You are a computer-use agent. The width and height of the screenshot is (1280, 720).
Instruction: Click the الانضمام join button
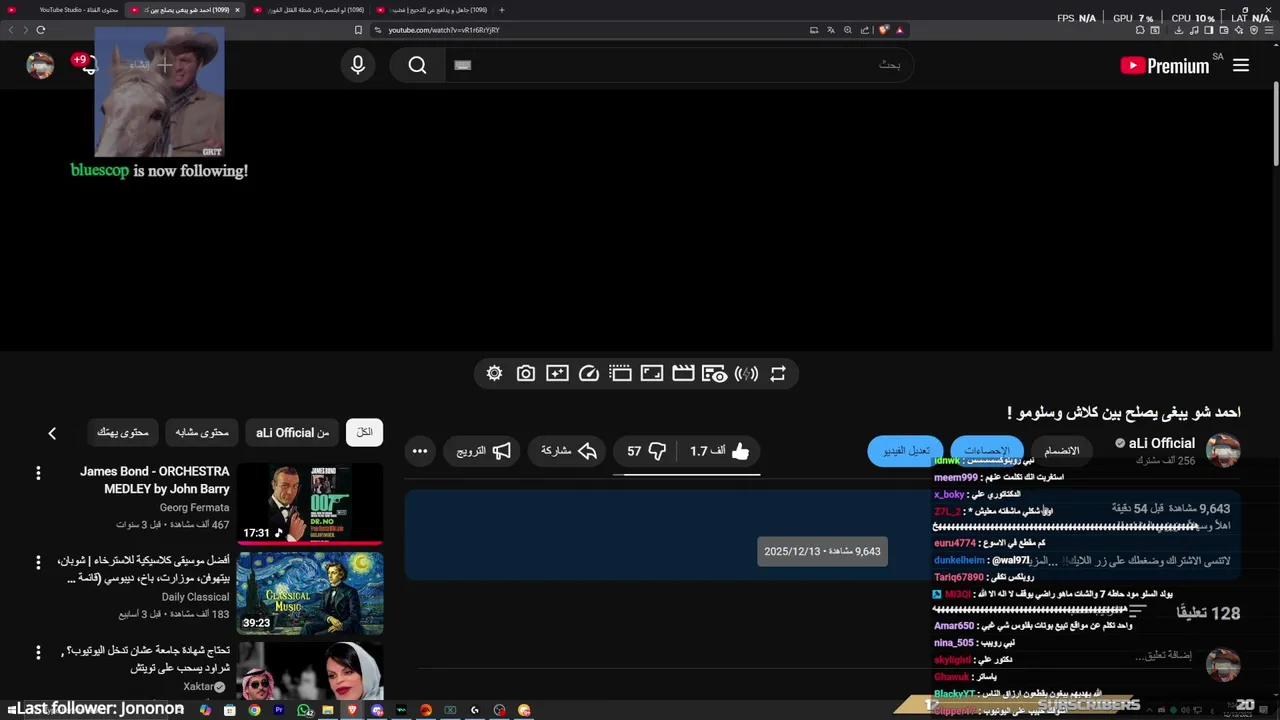pos(1062,451)
